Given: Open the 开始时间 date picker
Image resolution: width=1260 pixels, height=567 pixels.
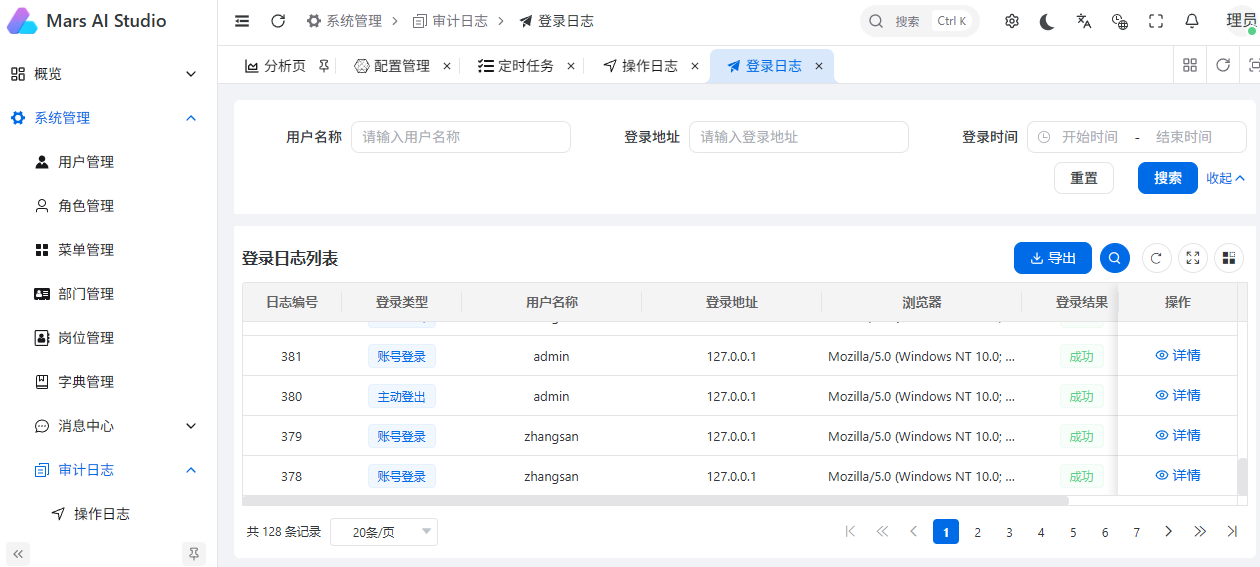Looking at the screenshot, I should click(1090, 137).
